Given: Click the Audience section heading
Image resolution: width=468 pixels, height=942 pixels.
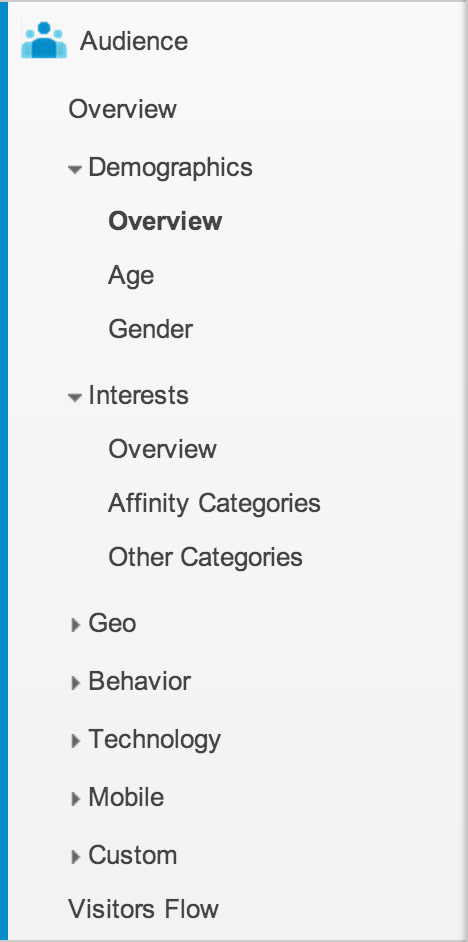Looking at the screenshot, I should point(134,41).
